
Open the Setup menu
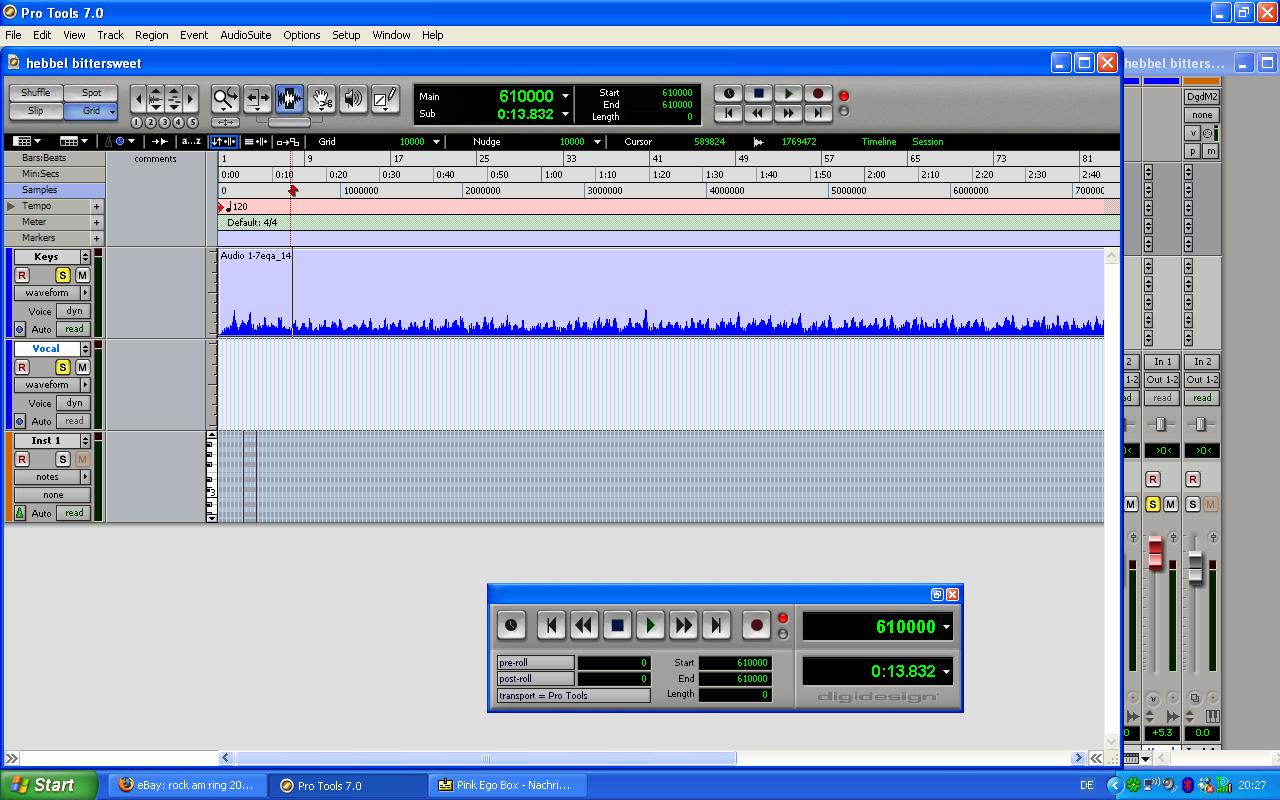tap(346, 35)
